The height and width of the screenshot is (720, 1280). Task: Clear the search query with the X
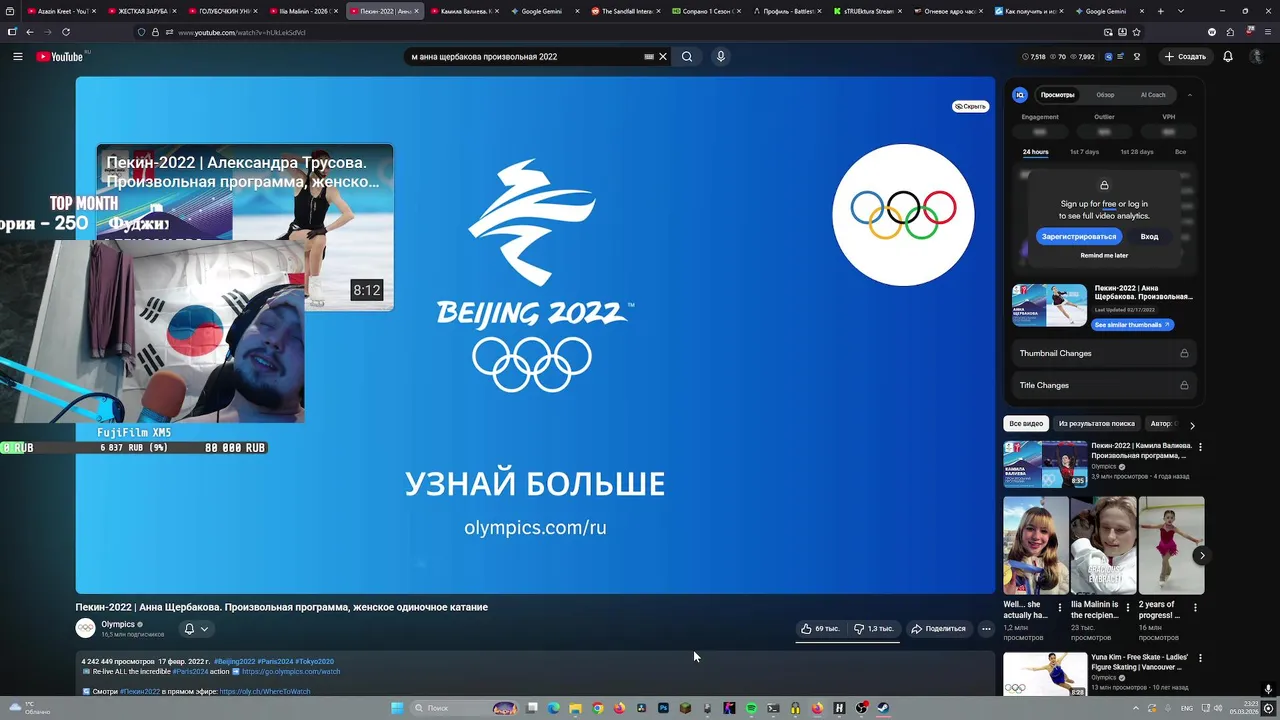tap(662, 57)
